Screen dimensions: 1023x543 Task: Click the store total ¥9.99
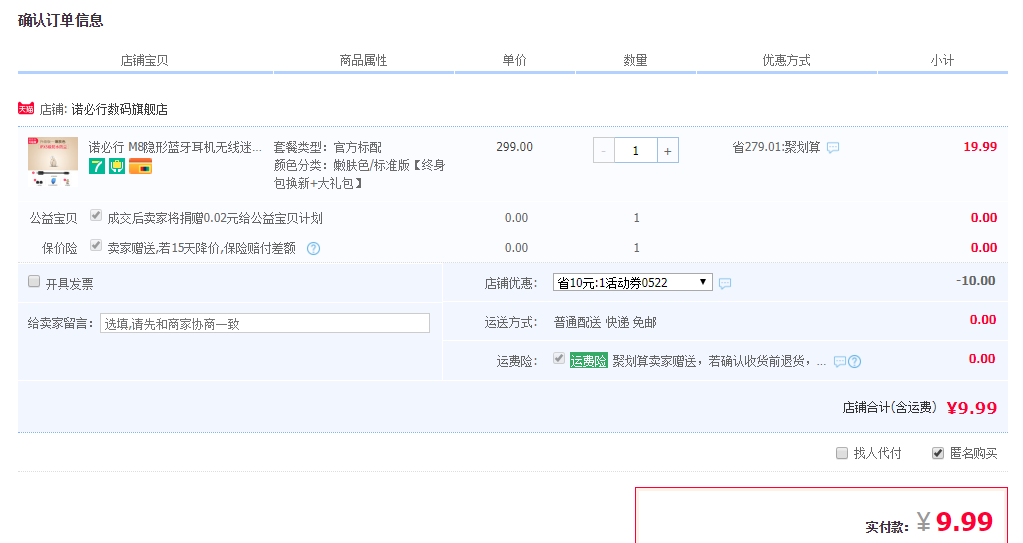[971, 408]
